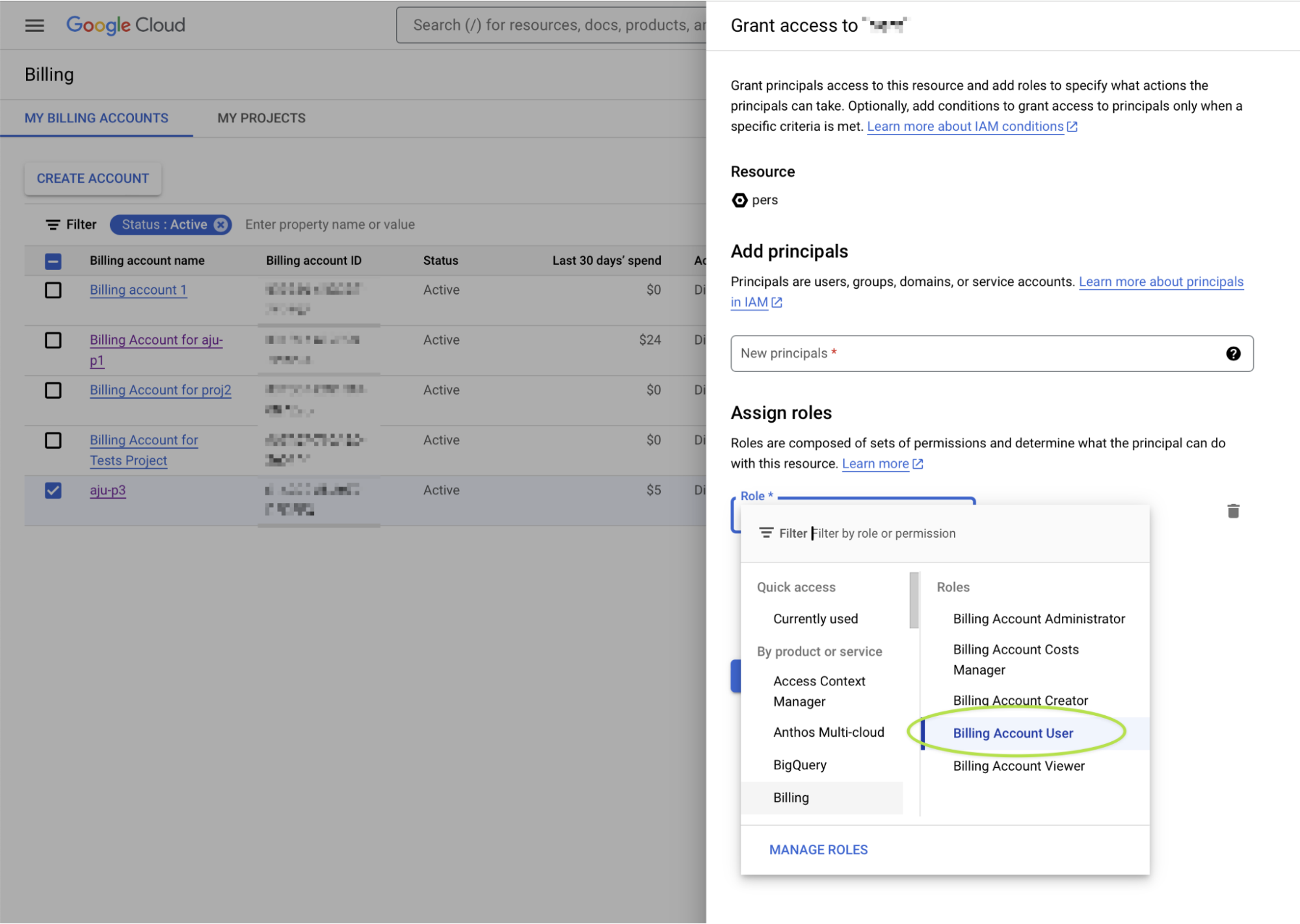The image size is (1300, 924).
Task: Open the Role dropdown field
Action: click(x=853, y=501)
